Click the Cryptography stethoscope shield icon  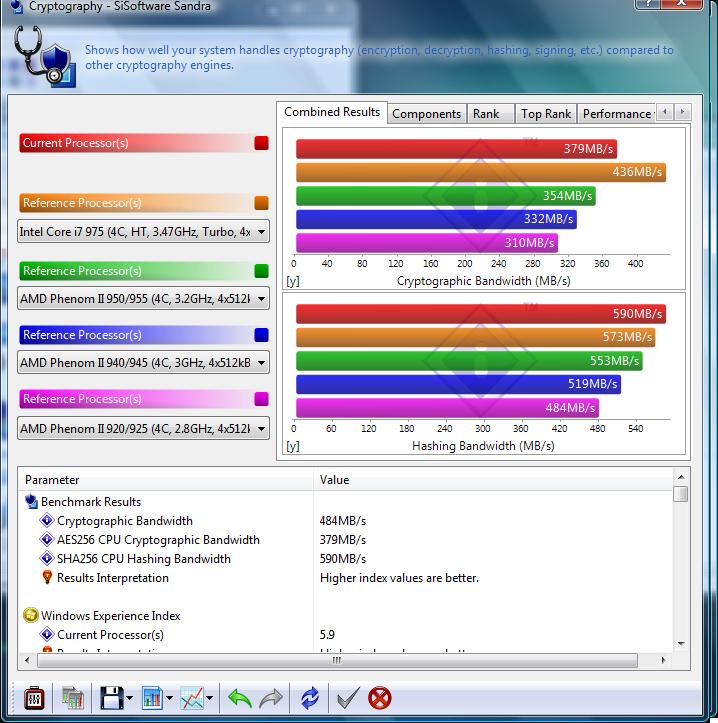[44, 56]
